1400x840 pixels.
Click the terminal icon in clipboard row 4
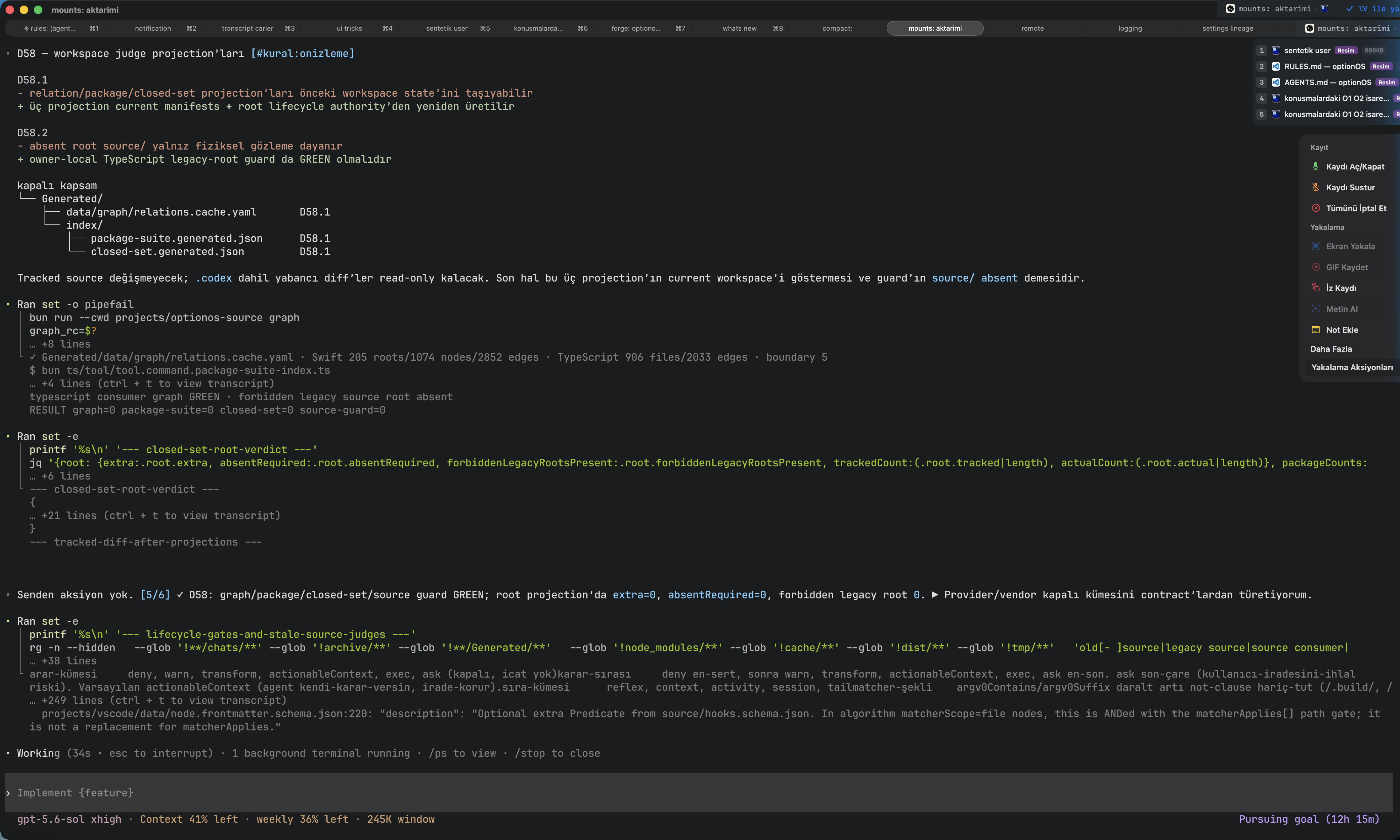point(1276,98)
